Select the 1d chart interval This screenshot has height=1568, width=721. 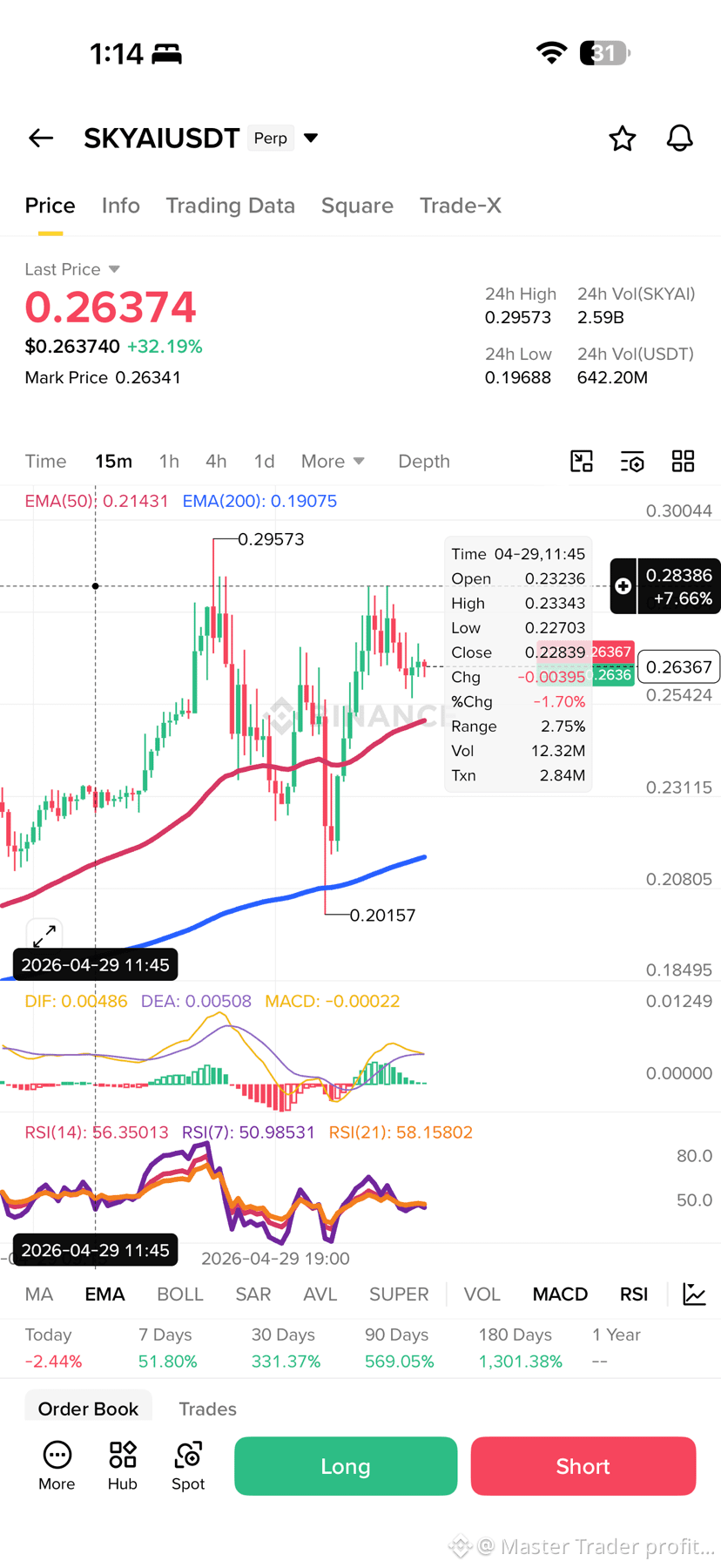point(264,461)
